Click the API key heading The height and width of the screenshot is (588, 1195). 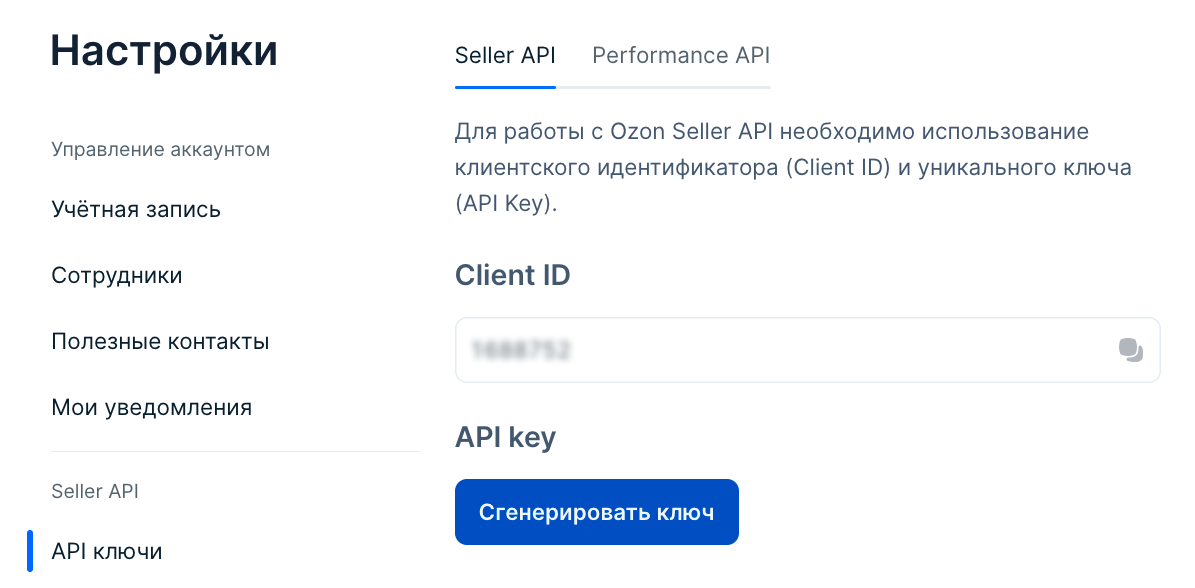coord(505,438)
